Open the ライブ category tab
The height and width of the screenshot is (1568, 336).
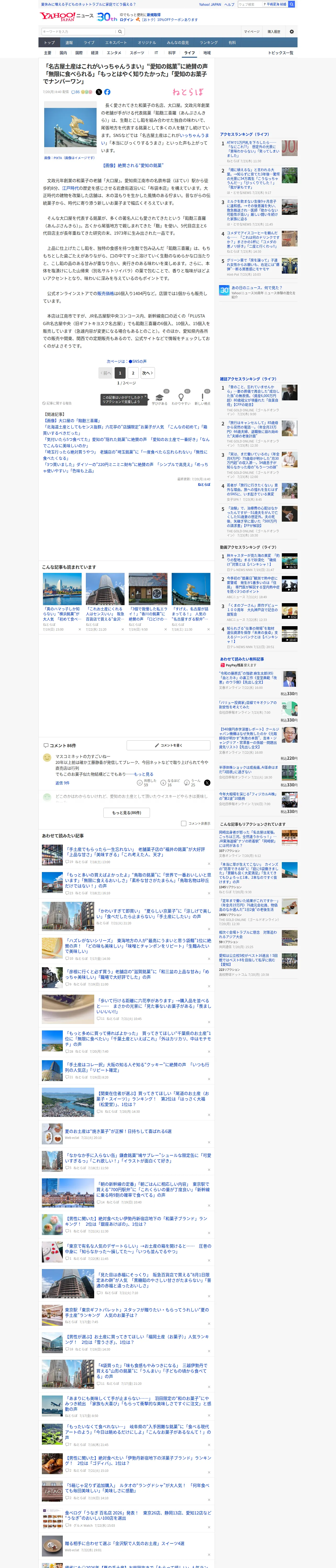point(89,43)
